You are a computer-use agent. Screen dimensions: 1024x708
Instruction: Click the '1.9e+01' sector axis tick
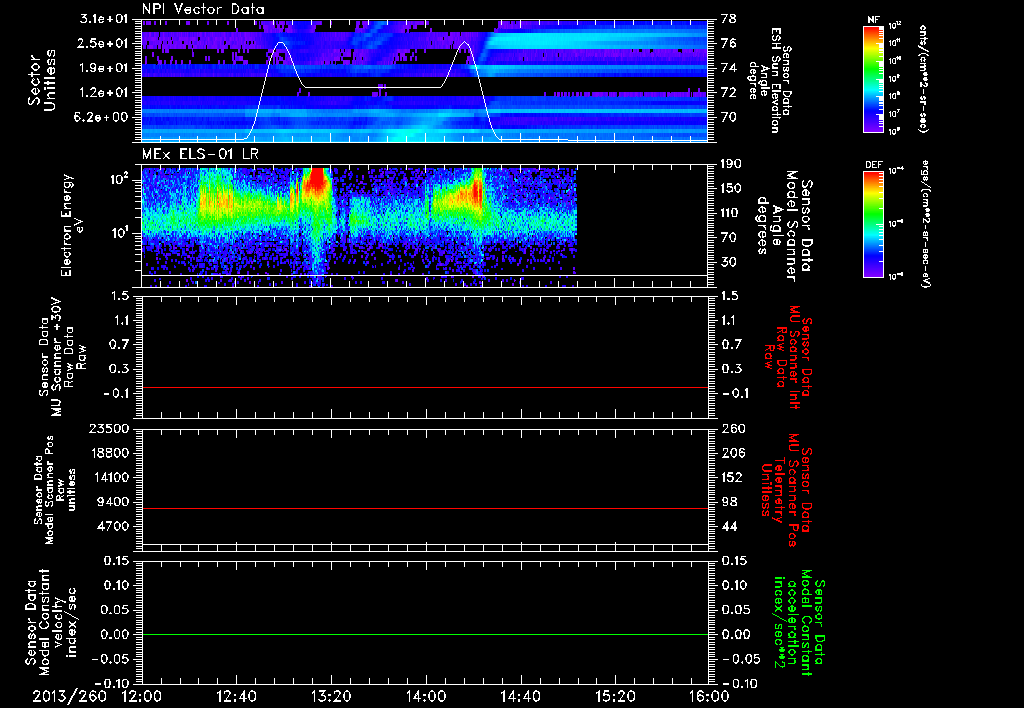[104, 68]
